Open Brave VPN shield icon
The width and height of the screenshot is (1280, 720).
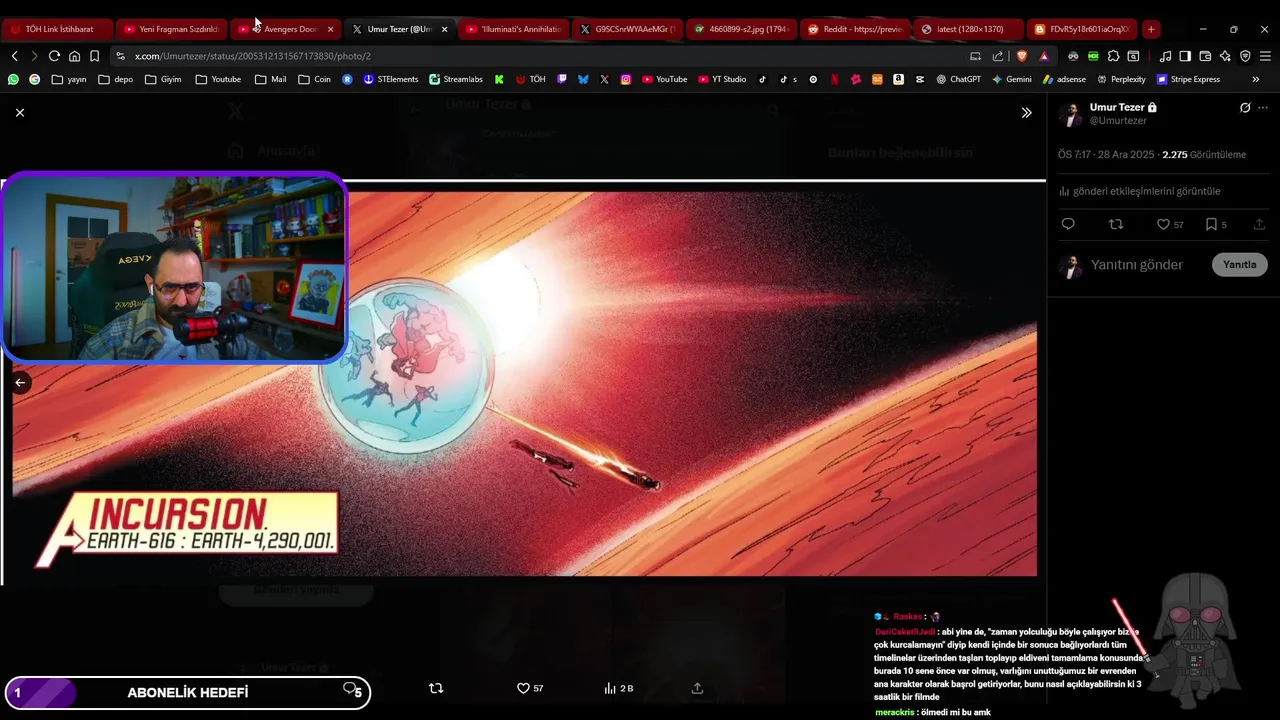1245,56
